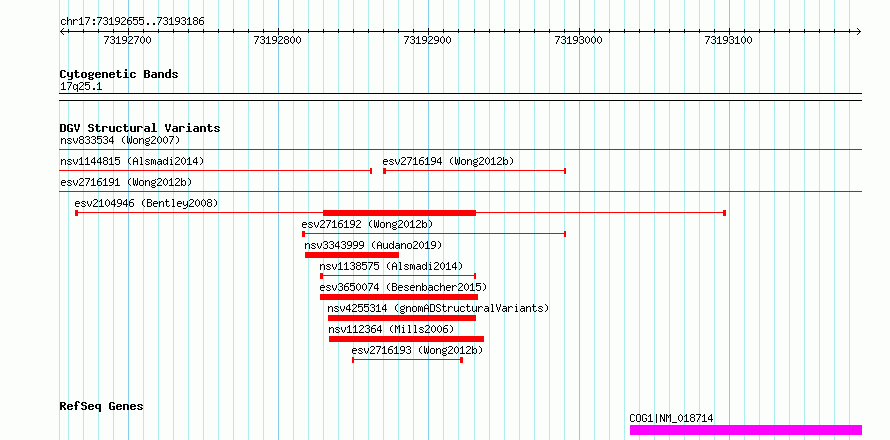The image size is (890, 440).
Task: Click the thick red bar of esv2104946
Action: coord(399,213)
